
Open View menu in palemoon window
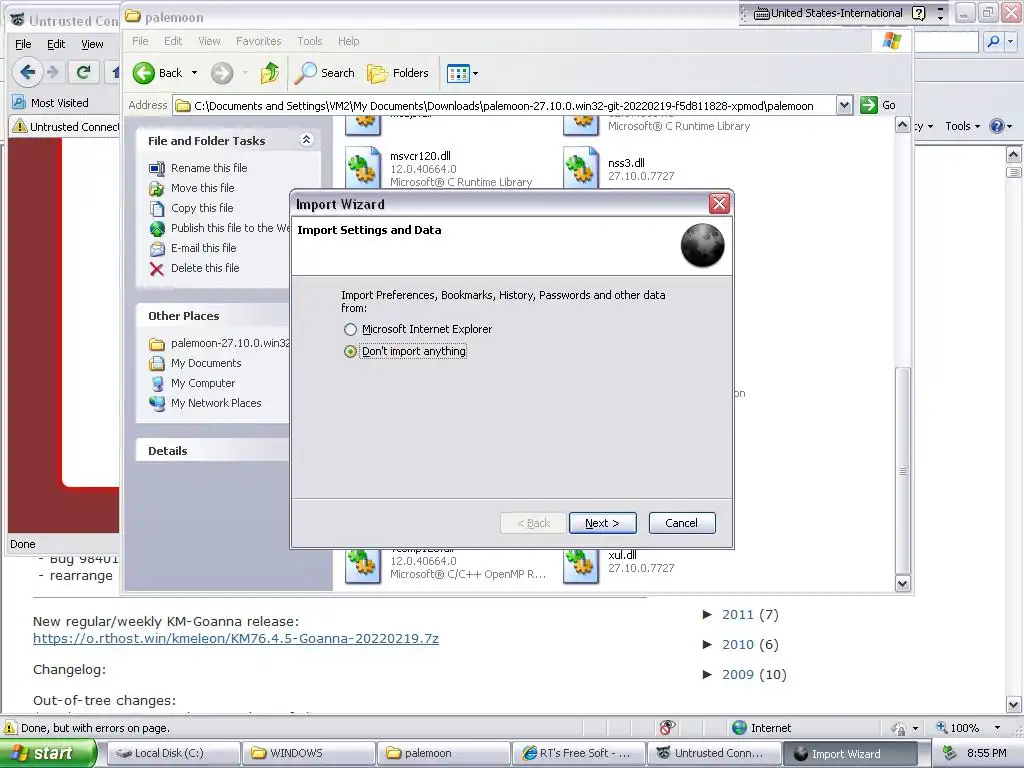(x=209, y=41)
